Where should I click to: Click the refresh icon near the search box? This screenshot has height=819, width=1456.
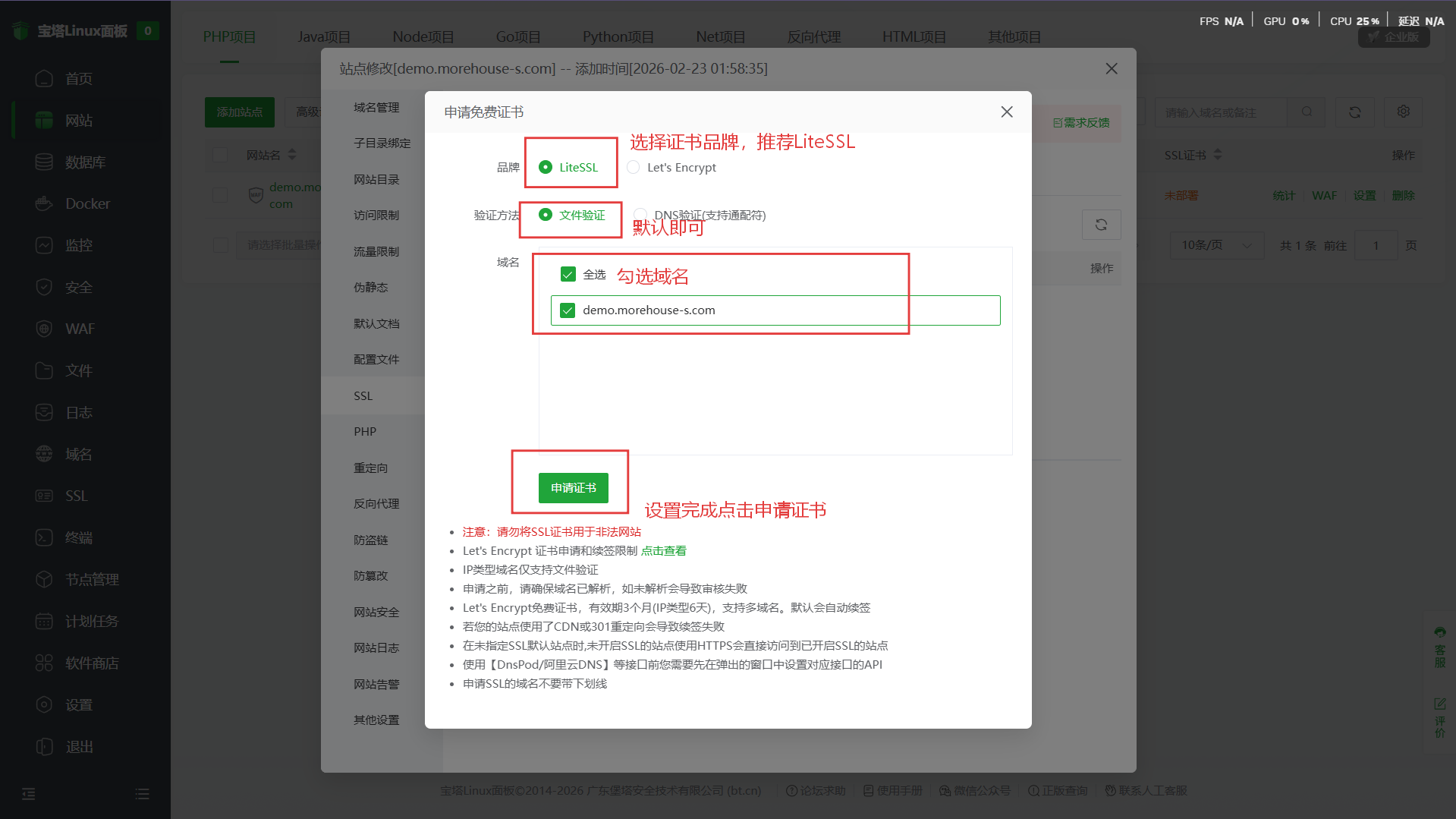[1355, 112]
